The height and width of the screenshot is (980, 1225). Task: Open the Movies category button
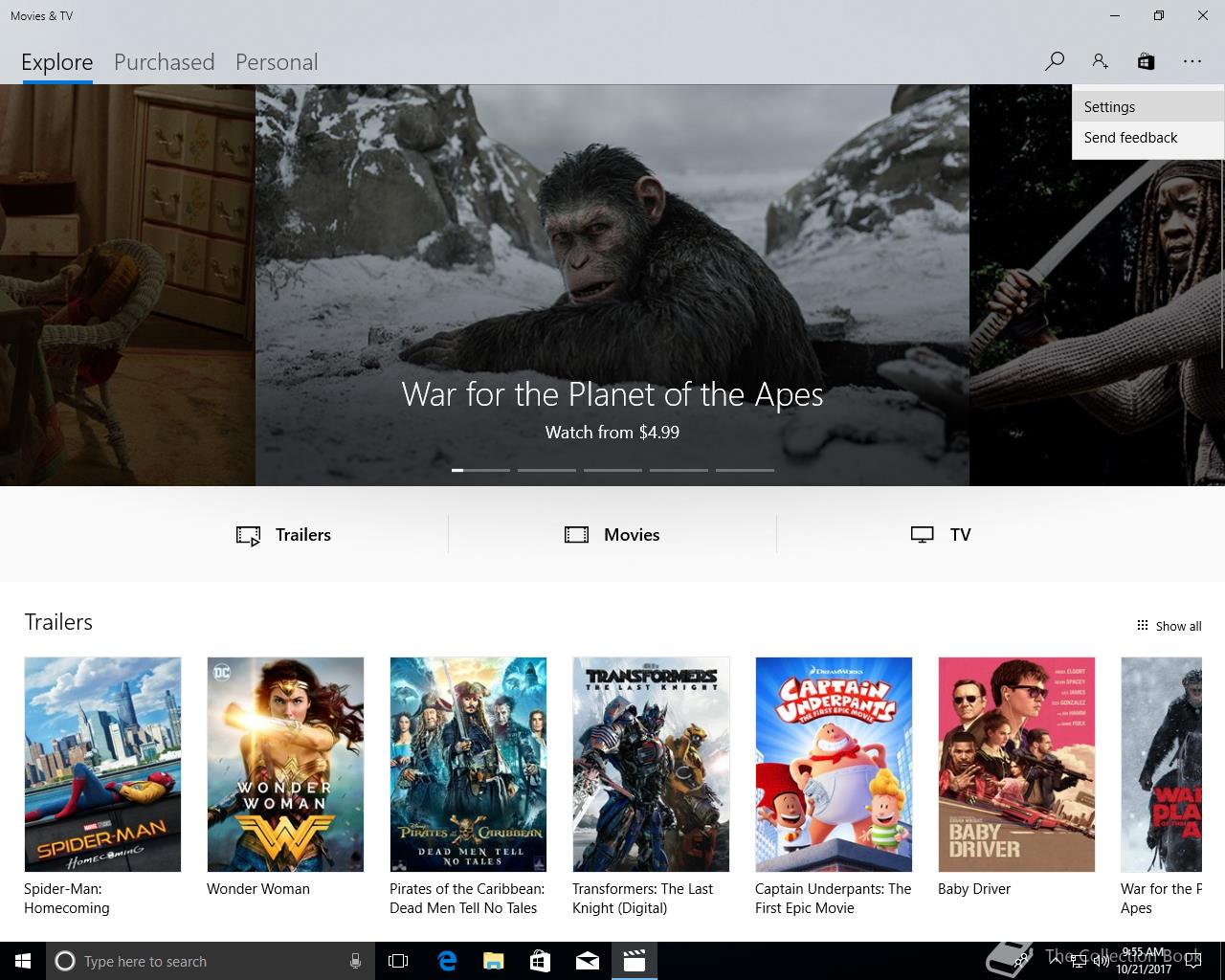coord(612,535)
